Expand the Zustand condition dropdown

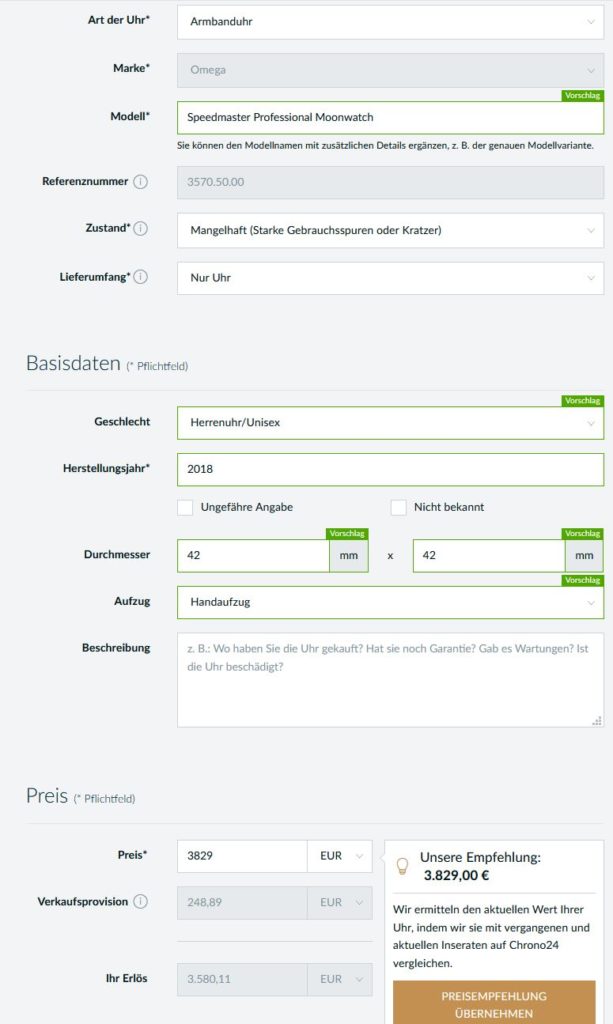pyautogui.click(x=390, y=230)
